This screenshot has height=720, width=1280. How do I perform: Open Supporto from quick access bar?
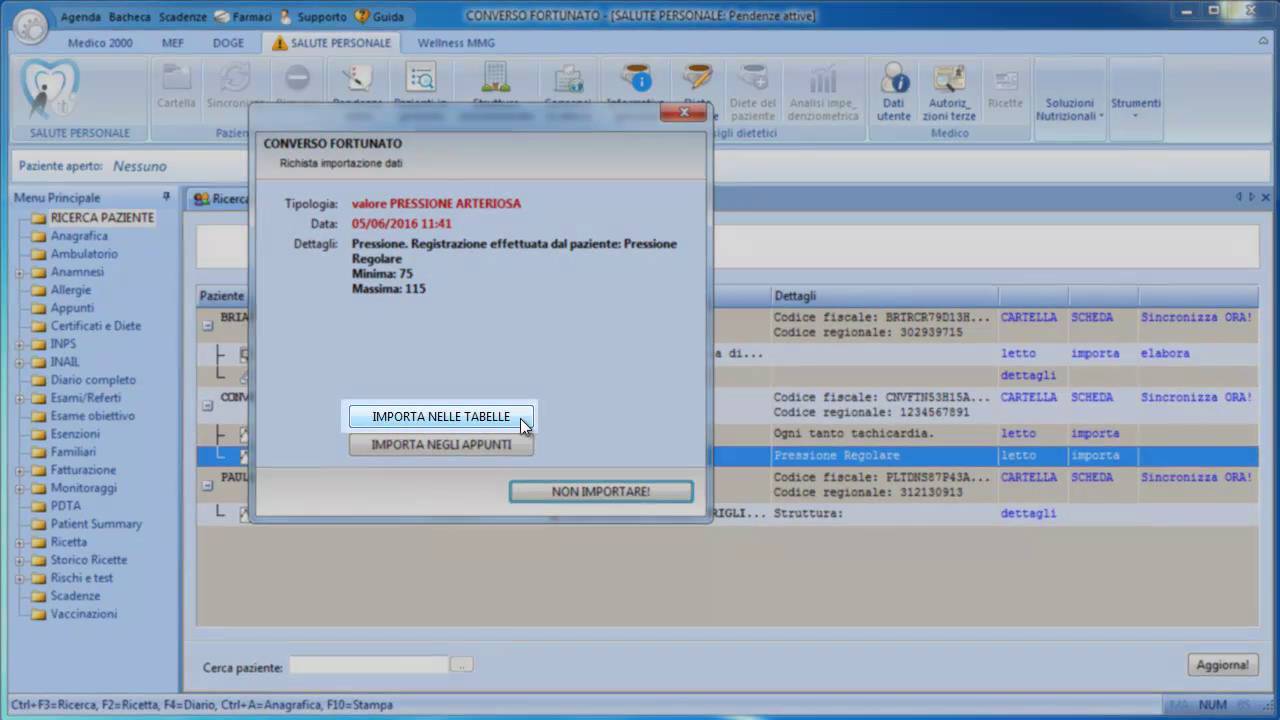tap(313, 17)
